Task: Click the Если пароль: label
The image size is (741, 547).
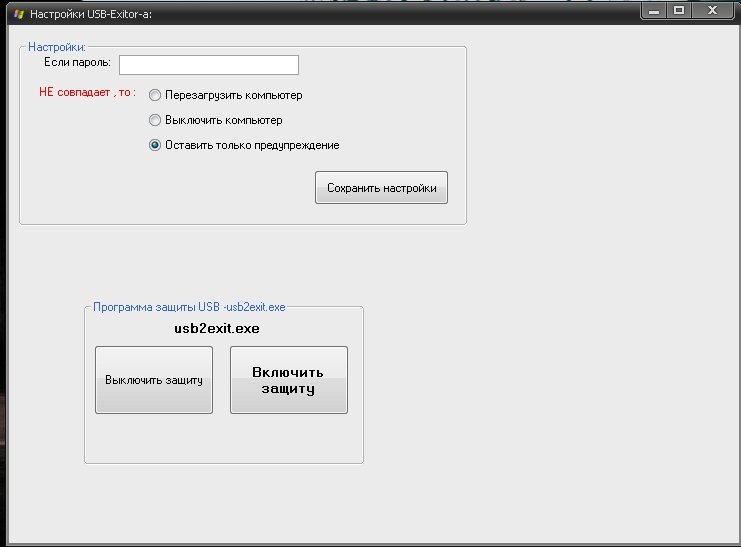Action: point(78,63)
